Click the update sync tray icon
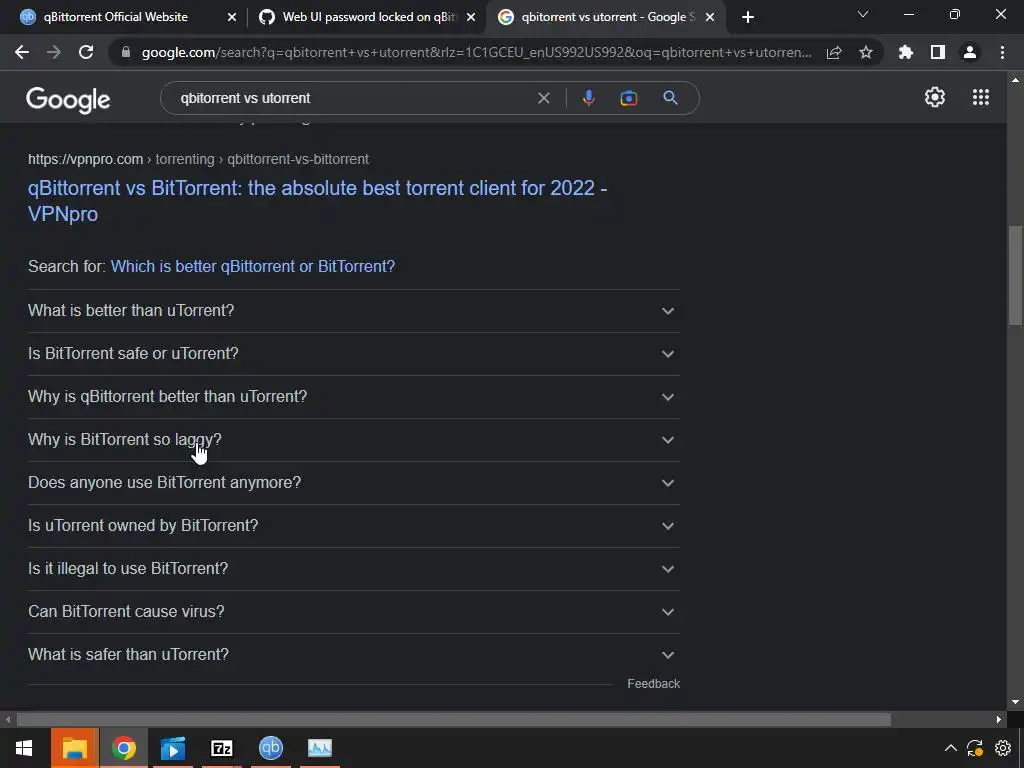The height and width of the screenshot is (768, 1024). [975, 748]
